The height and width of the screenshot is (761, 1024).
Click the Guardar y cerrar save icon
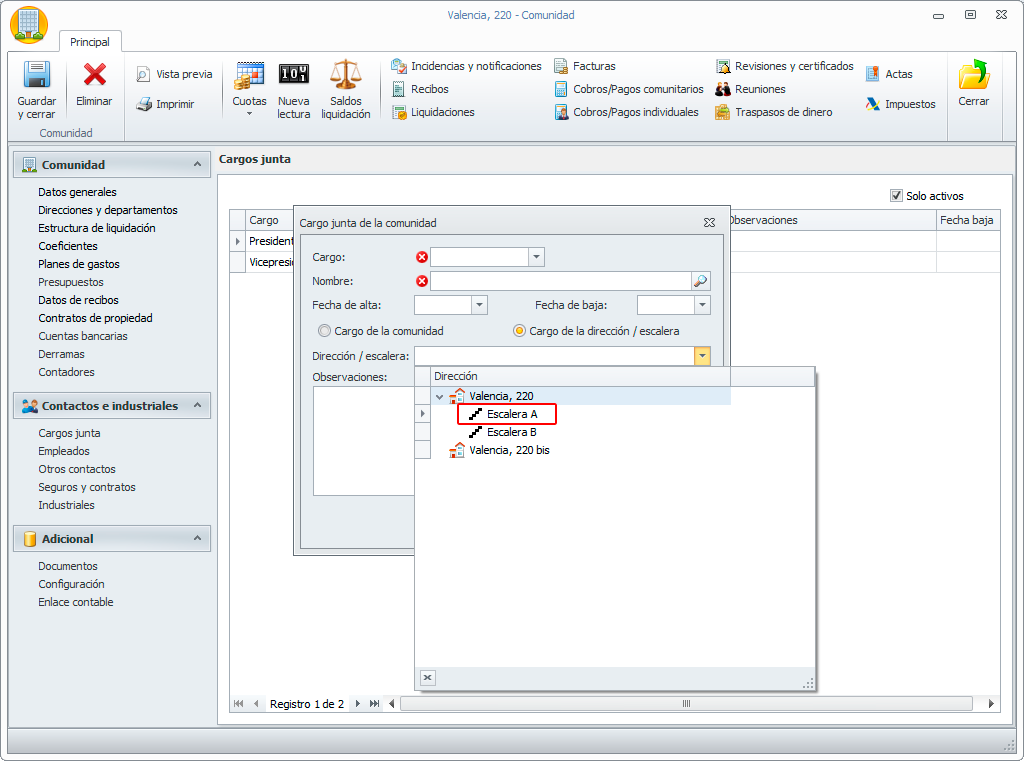tap(37, 74)
